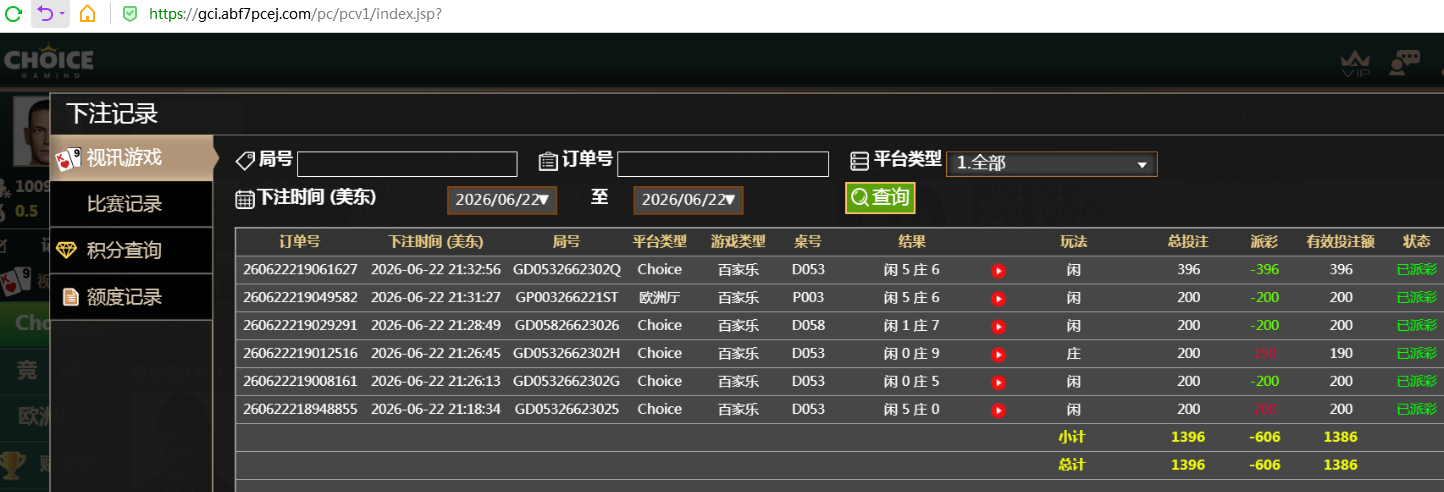Click the 小计 subtotal label

coord(1072,438)
